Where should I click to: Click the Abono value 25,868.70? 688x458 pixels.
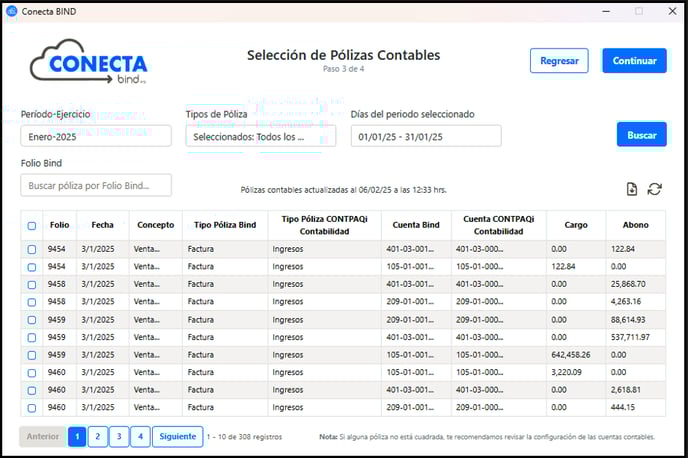click(x=628, y=284)
